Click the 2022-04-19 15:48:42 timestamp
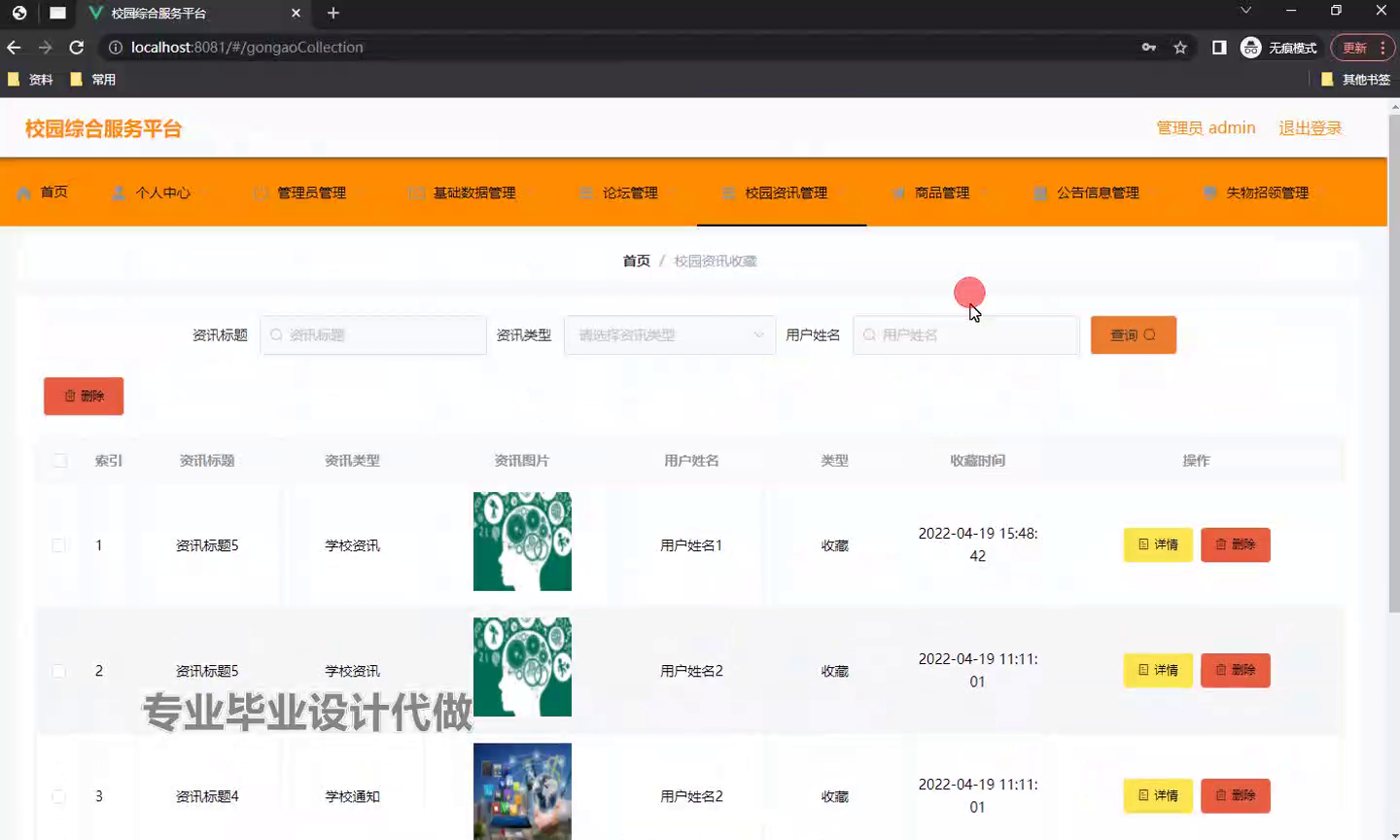This screenshot has width=1400, height=840. [x=978, y=544]
